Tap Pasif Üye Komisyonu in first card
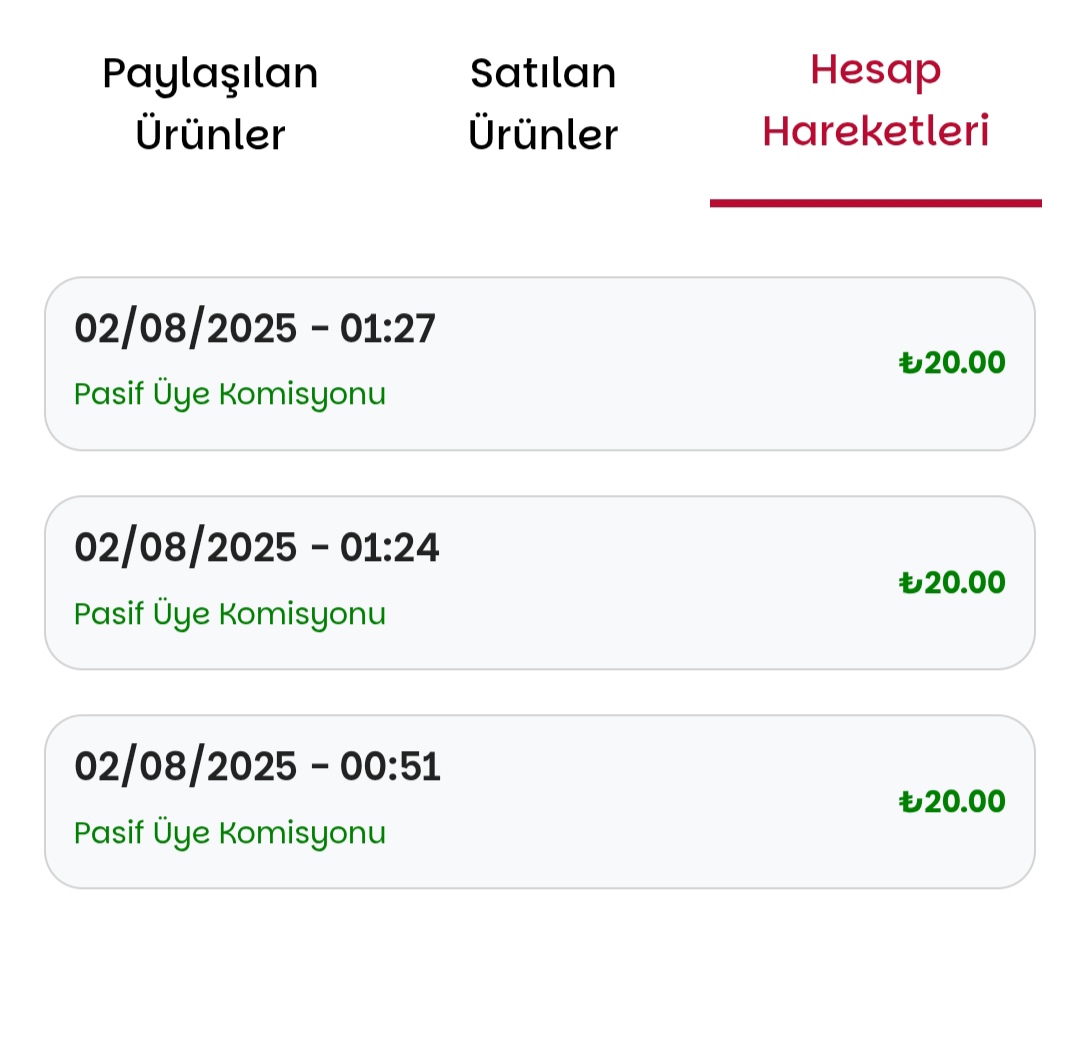Screen dimensions: 1080x1056 point(230,394)
